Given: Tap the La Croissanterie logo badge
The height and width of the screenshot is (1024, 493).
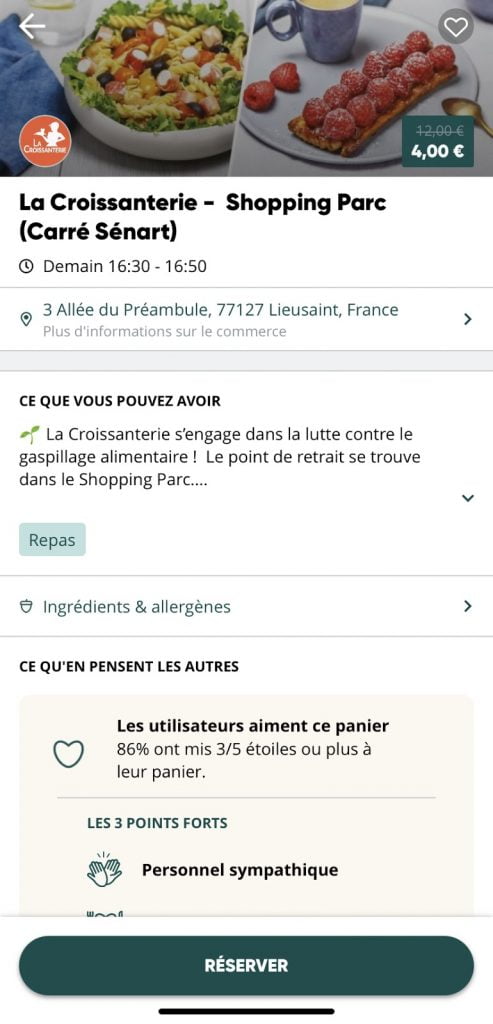Looking at the screenshot, I should point(45,141).
